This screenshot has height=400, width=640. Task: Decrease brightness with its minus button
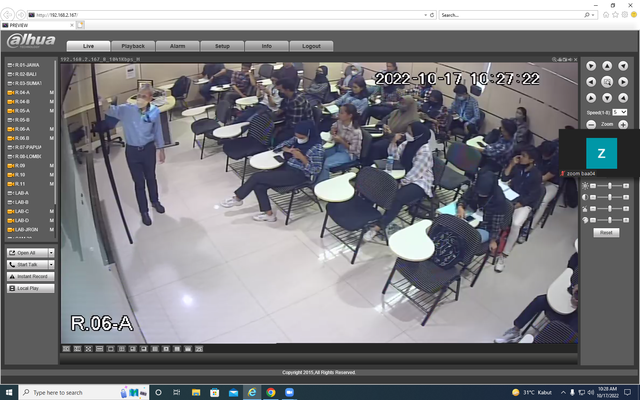pos(593,186)
